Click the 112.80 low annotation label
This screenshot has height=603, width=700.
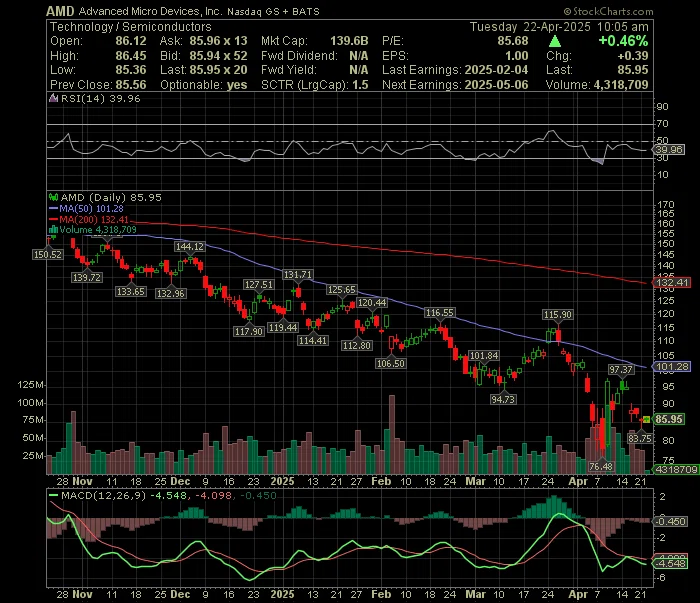click(357, 345)
